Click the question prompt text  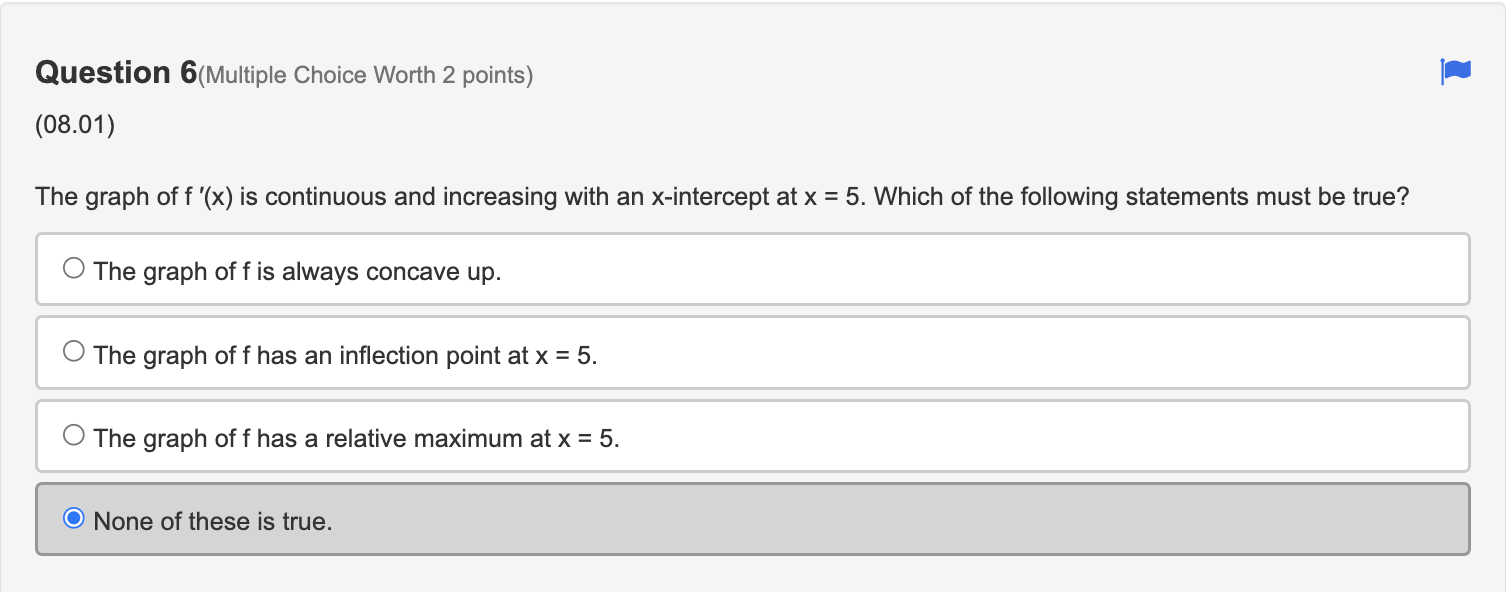point(720,196)
